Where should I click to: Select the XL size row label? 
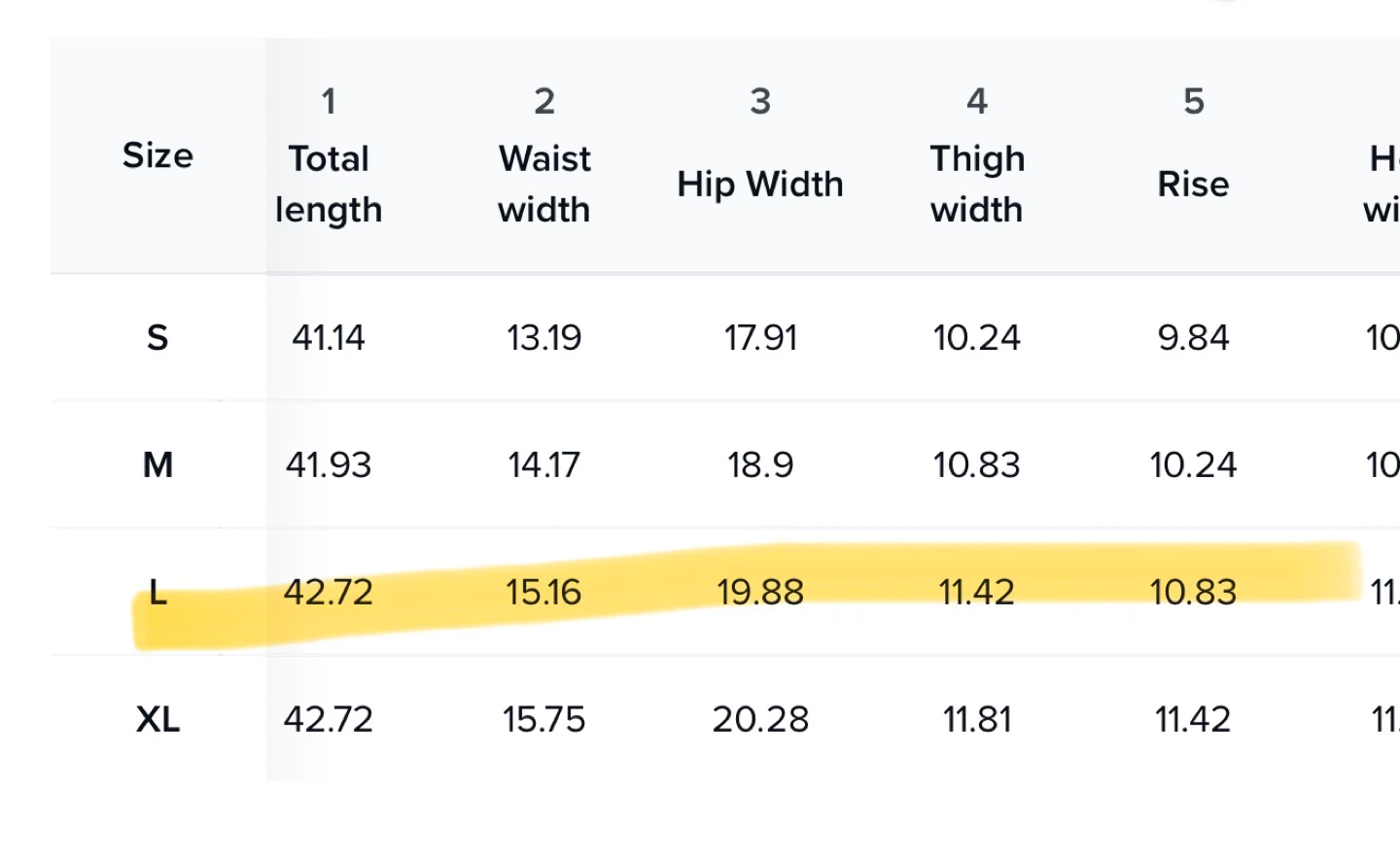(157, 719)
